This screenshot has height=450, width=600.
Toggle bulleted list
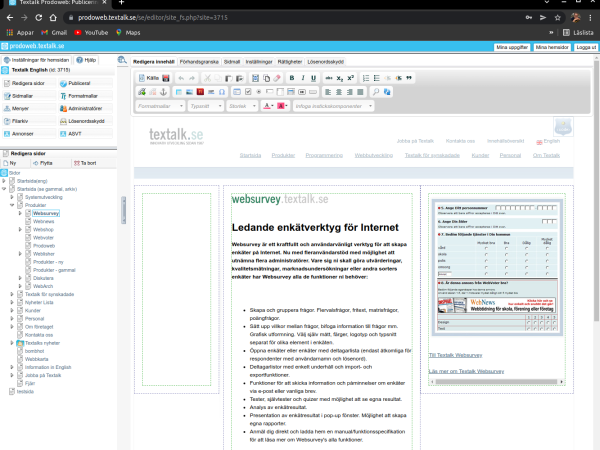click(377, 78)
